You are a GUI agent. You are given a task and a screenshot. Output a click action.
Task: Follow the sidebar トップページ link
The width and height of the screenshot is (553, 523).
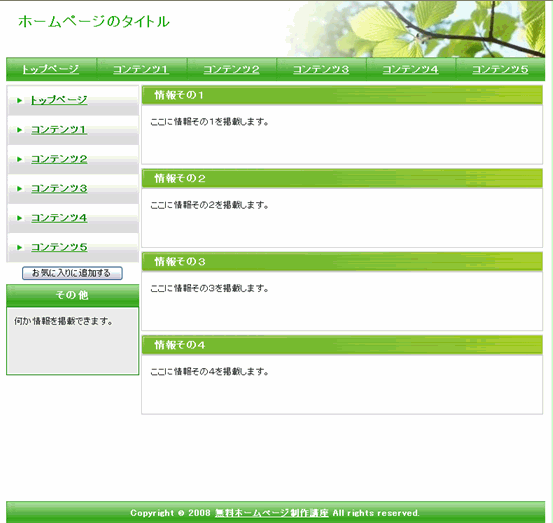59,100
